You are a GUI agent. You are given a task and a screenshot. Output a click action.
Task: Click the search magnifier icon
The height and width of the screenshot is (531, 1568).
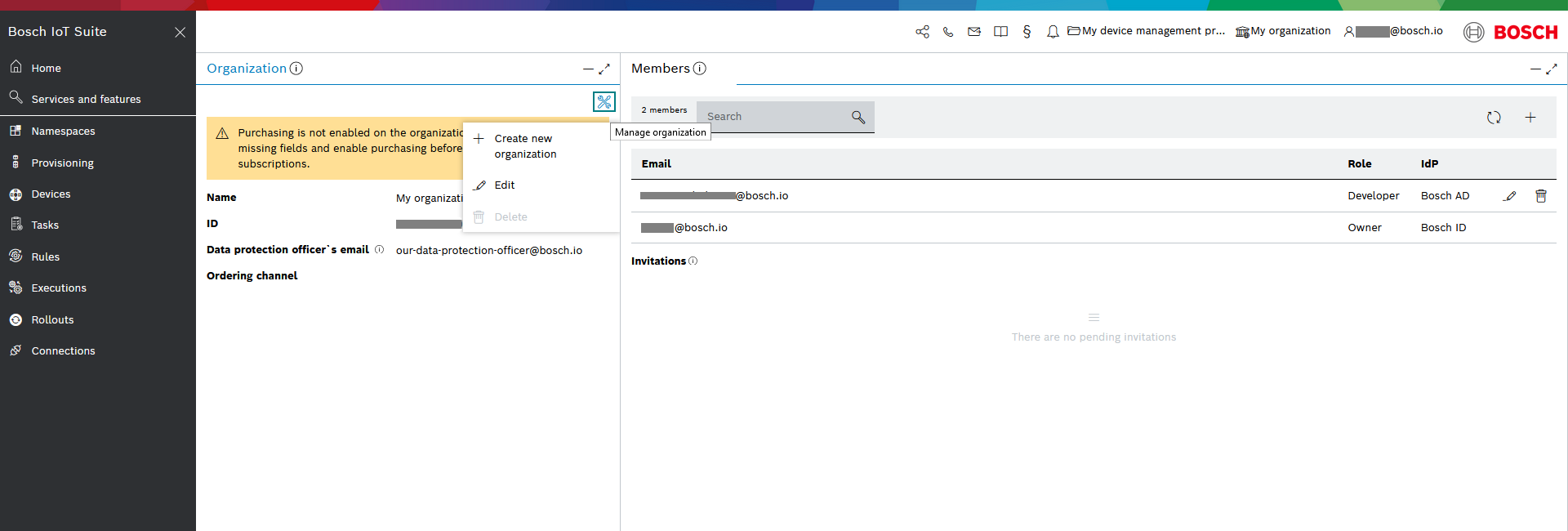[858, 117]
